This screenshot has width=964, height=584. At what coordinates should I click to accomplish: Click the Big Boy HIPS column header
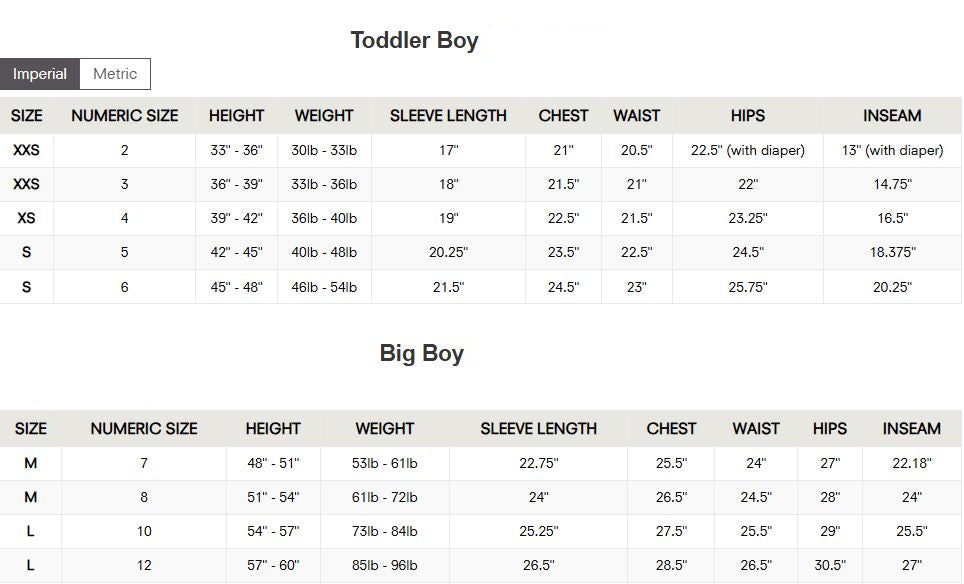[830, 429]
